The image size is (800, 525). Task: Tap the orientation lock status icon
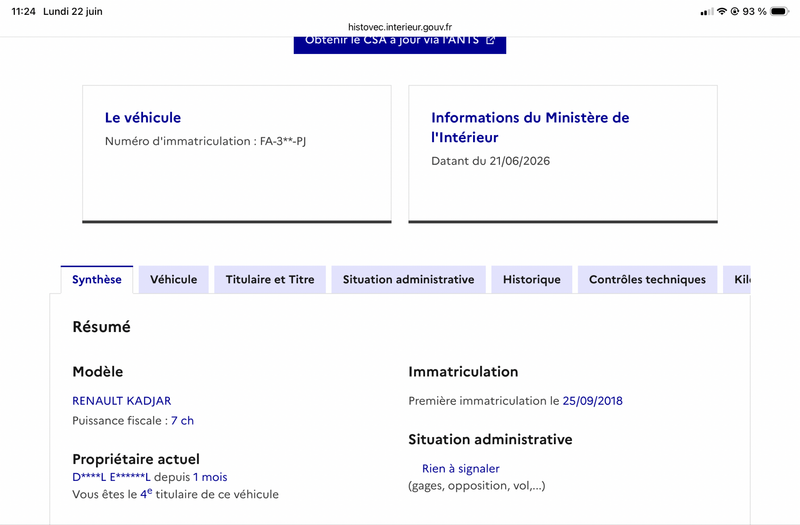(735, 11)
